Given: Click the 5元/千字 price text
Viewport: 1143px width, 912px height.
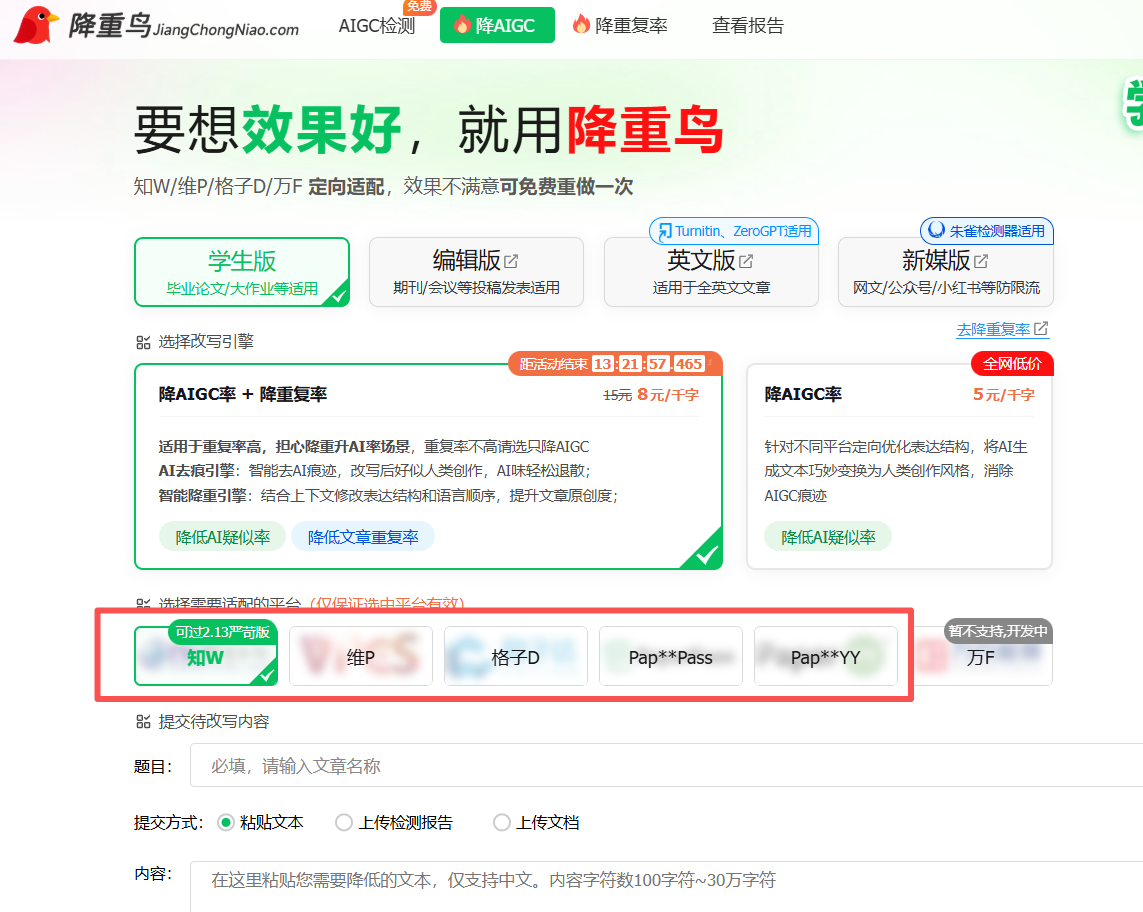Looking at the screenshot, I should point(1004,394).
